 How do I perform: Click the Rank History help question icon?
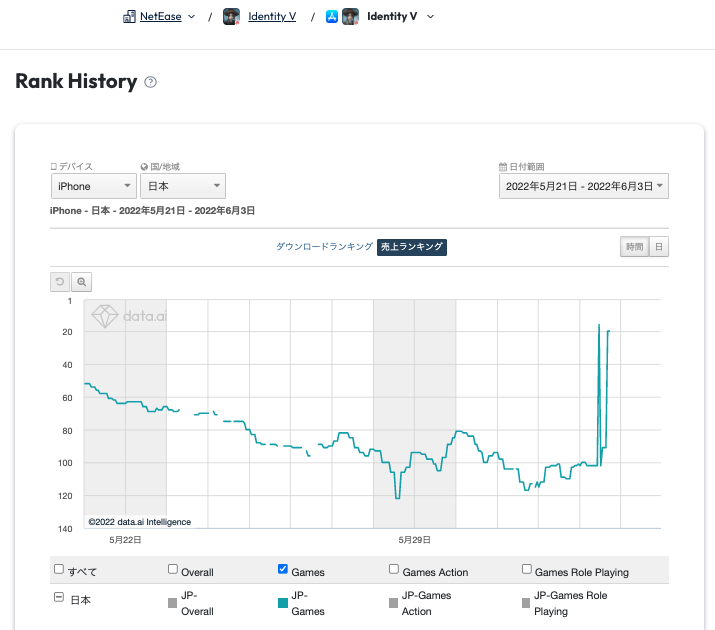150,82
